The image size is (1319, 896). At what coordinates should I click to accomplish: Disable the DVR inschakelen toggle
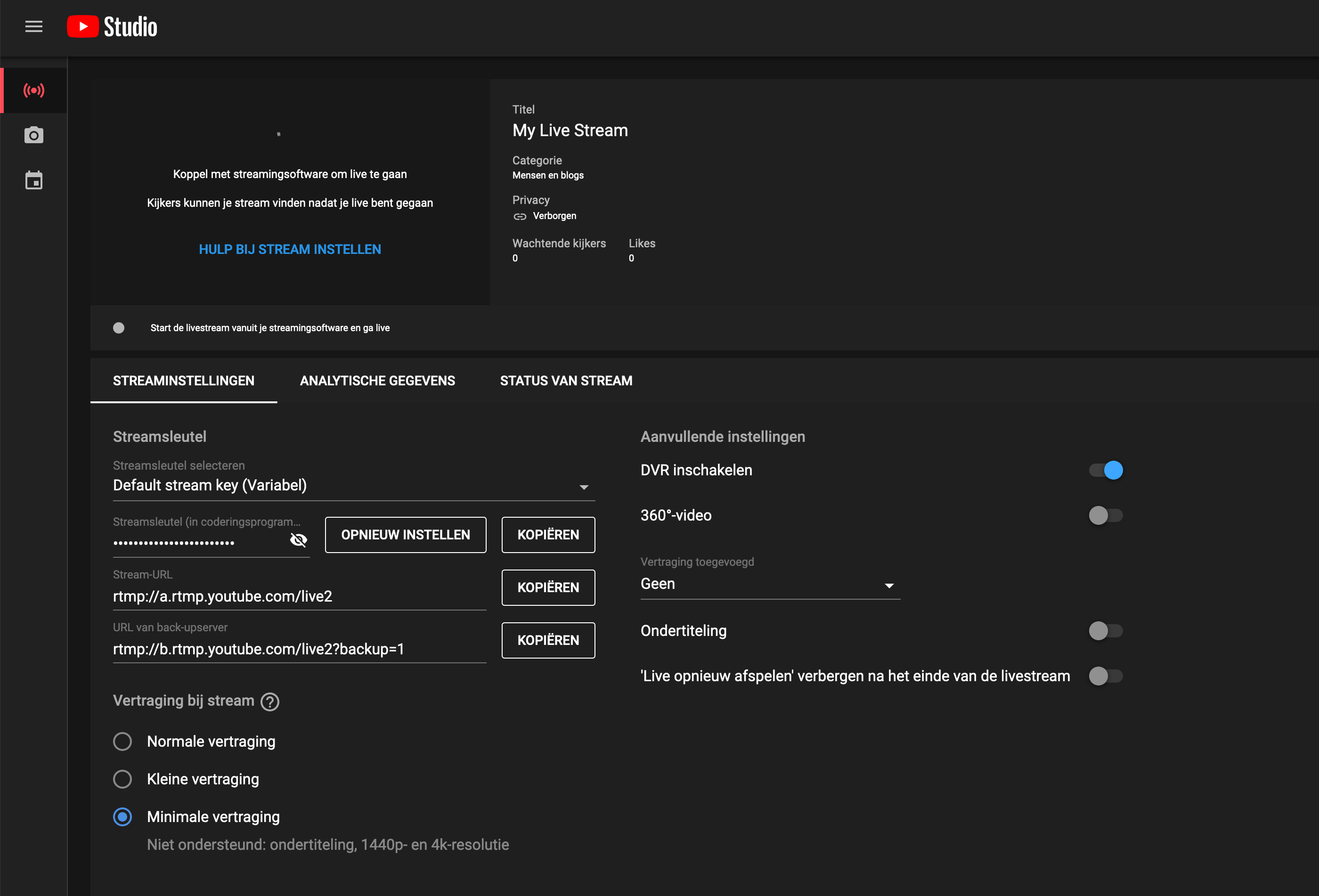click(1105, 471)
